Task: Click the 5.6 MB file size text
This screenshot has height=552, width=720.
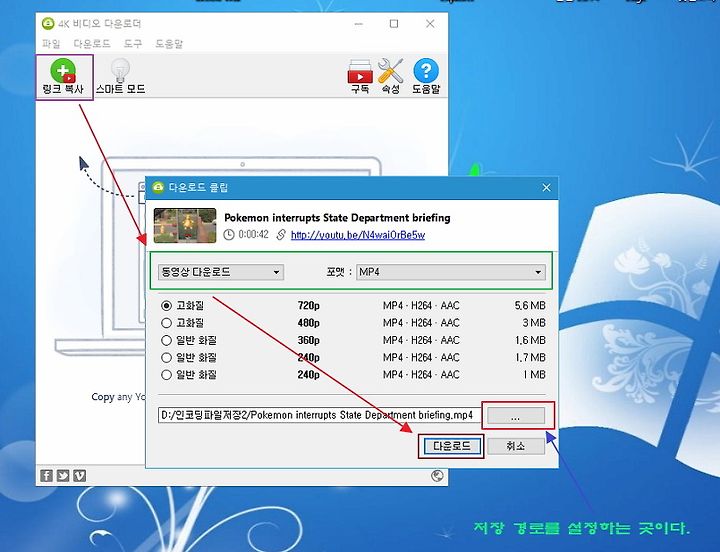Action: coord(530,305)
